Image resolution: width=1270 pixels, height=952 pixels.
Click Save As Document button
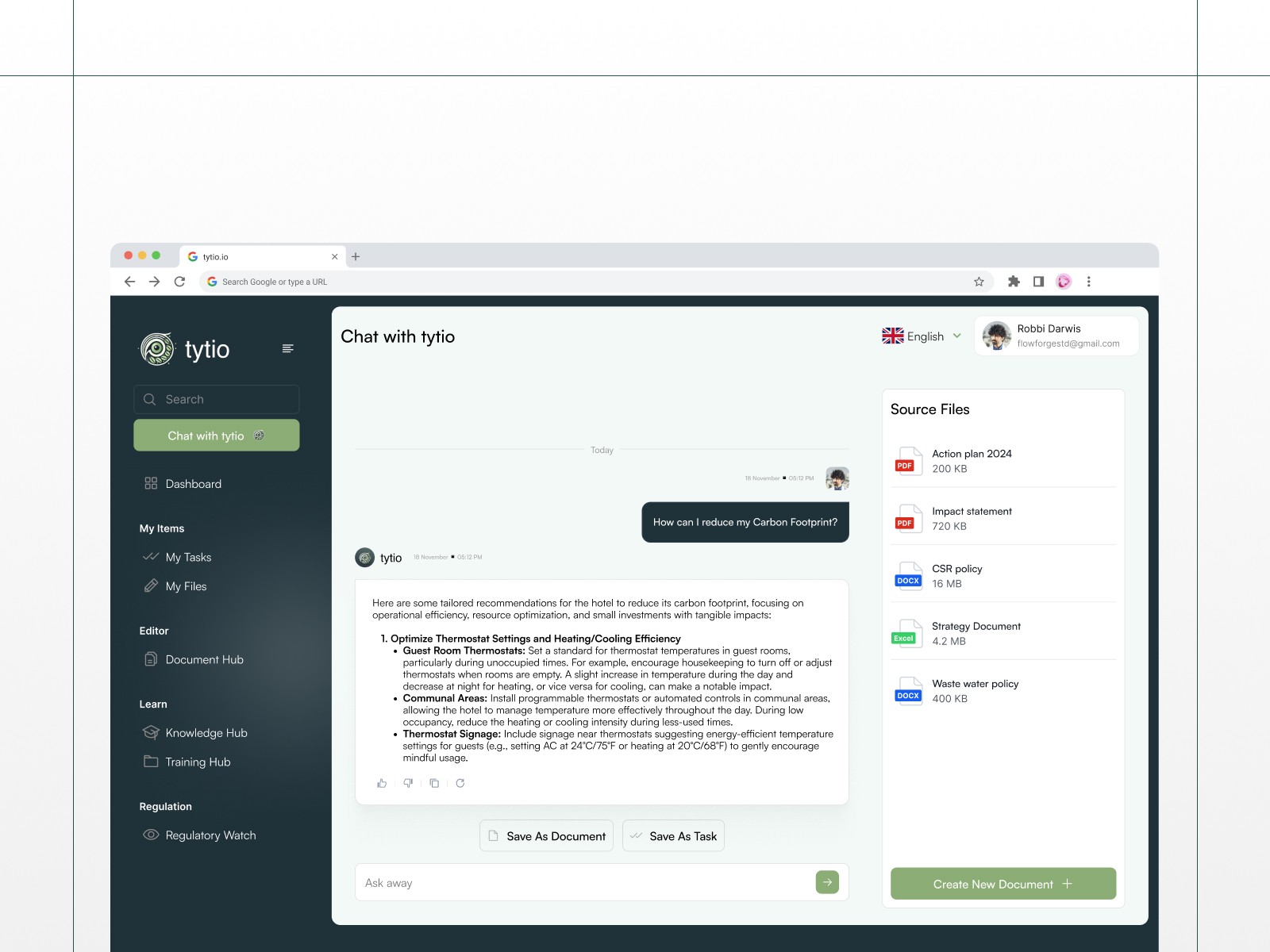(x=546, y=836)
